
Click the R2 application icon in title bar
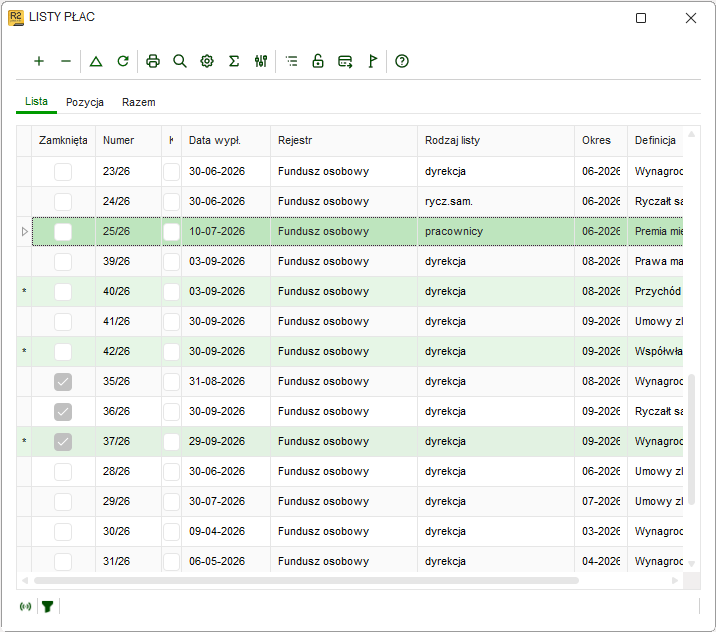16,17
